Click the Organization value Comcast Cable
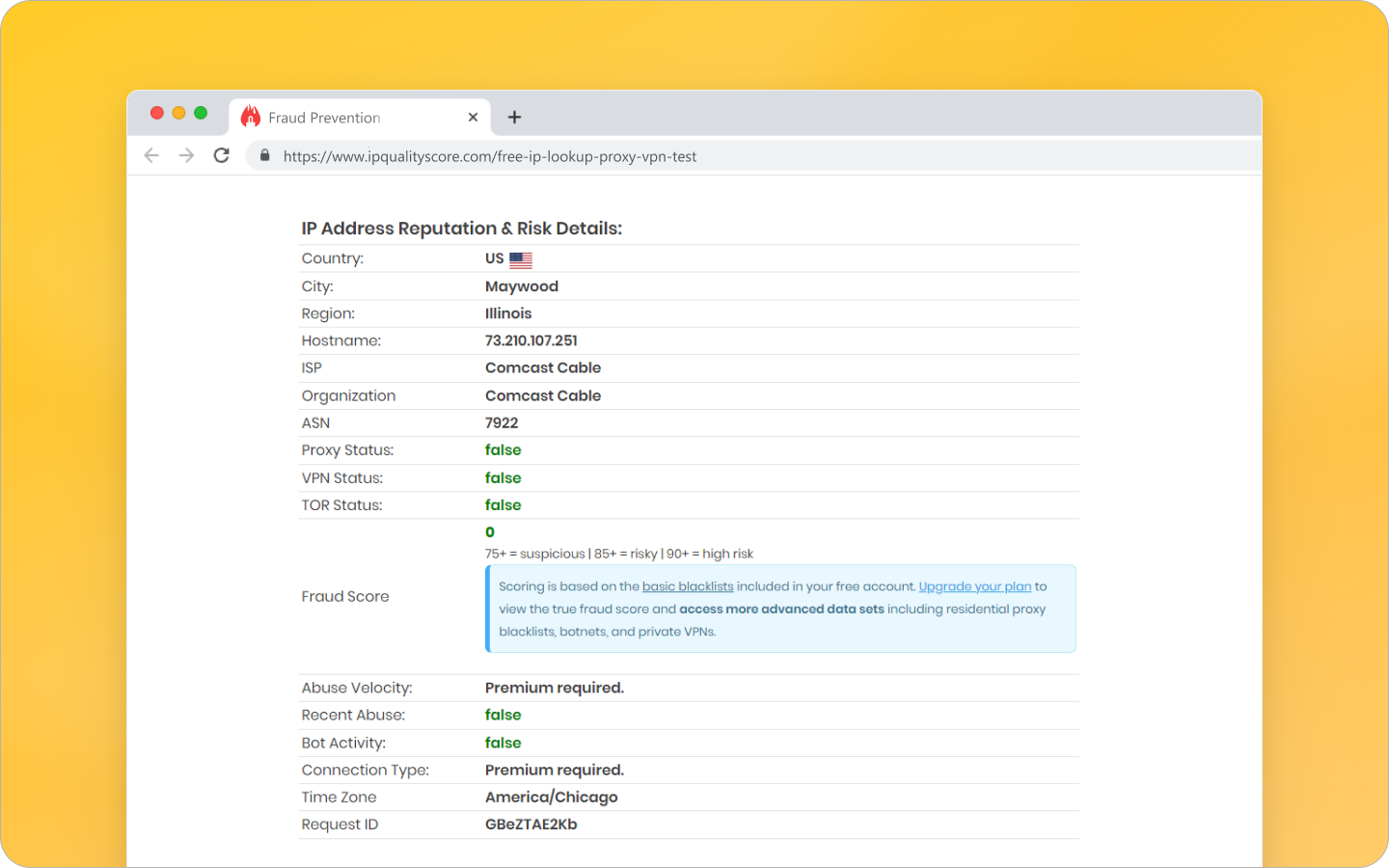The height and width of the screenshot is (868, 1389). (x=543, y=395)
